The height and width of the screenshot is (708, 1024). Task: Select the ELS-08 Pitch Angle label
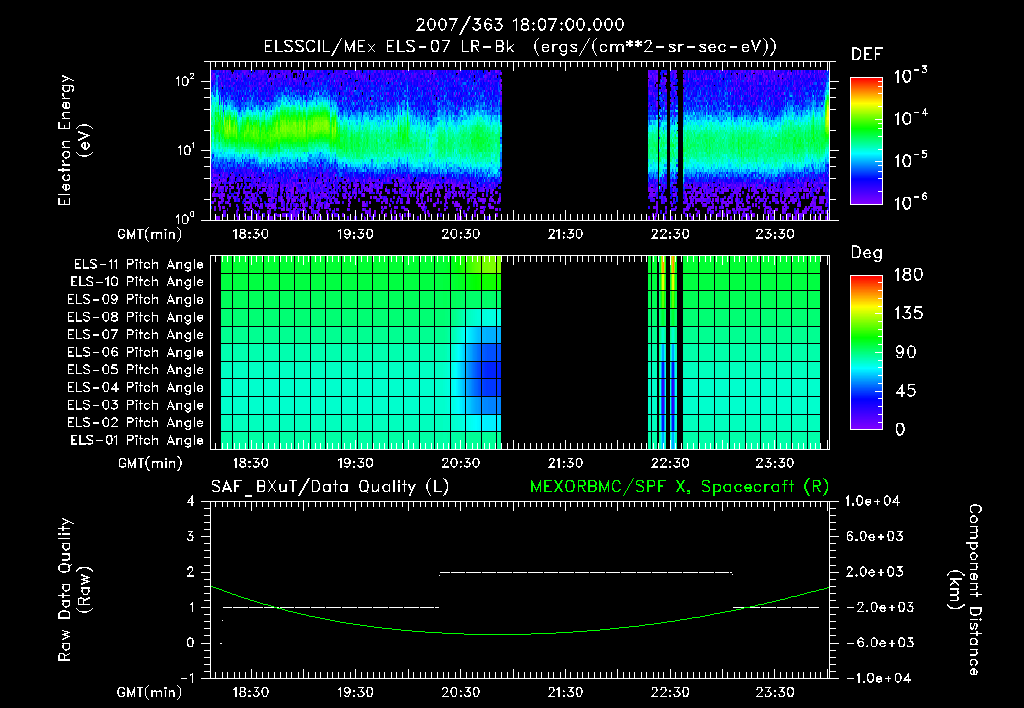[136, 317]
